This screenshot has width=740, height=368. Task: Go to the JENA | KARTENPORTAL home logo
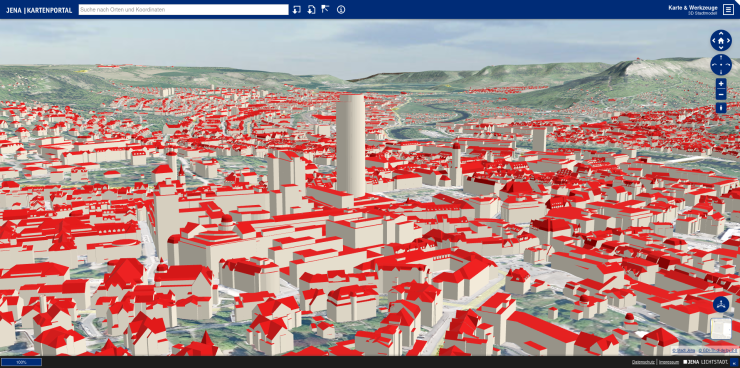39,10
